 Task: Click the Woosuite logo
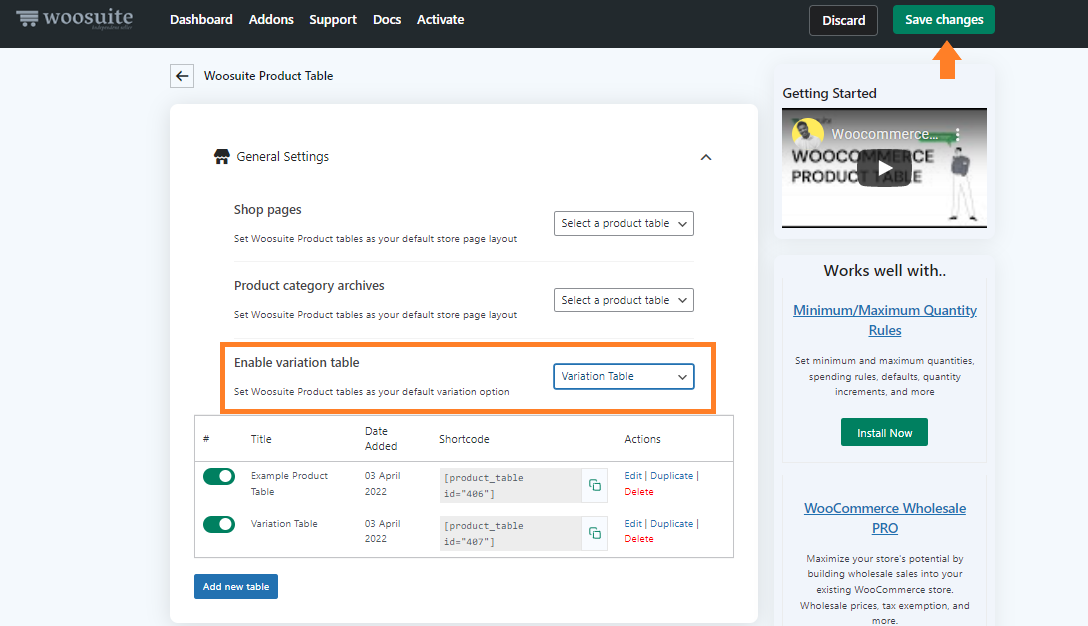74,18
